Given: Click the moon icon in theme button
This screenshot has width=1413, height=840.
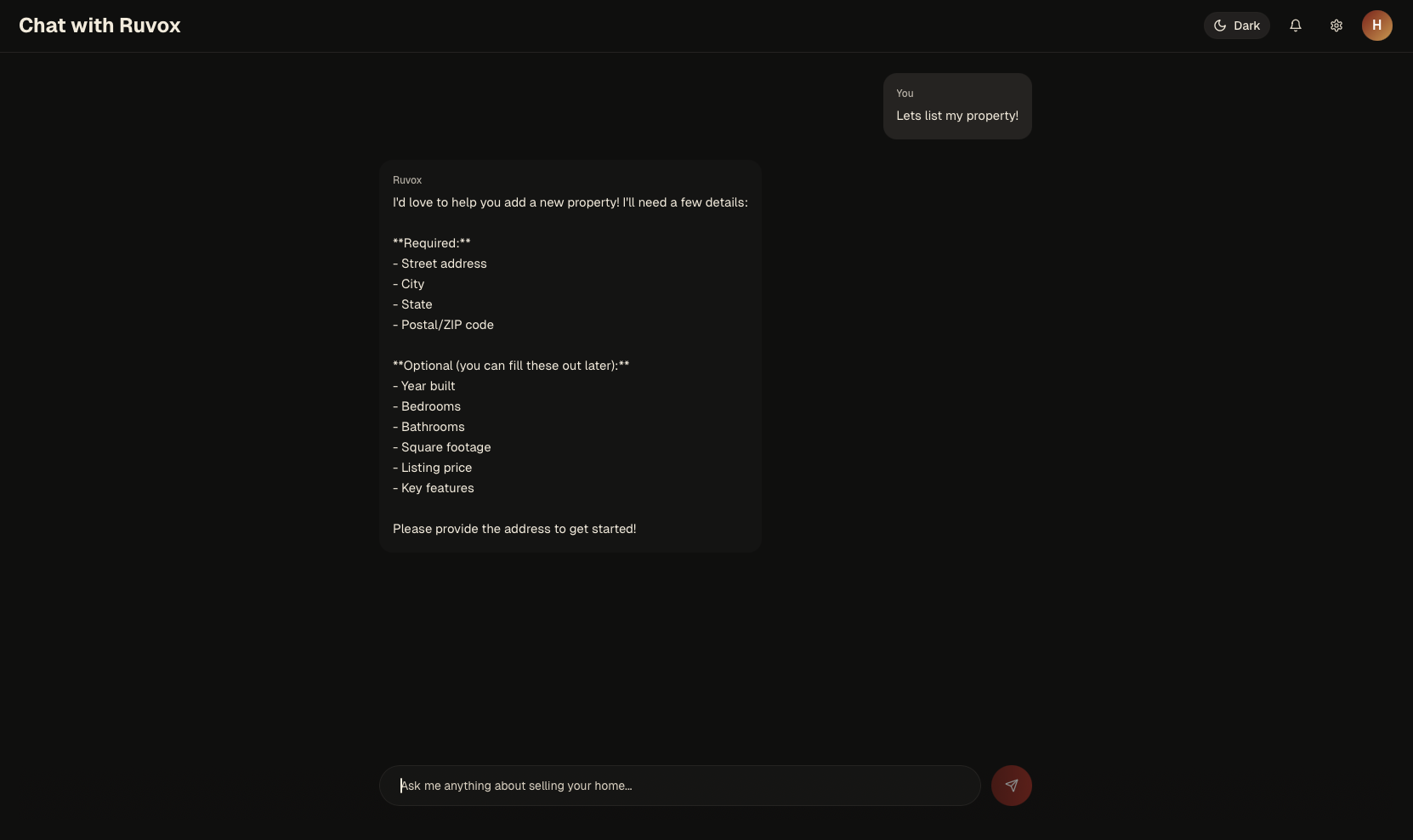Looking at the screenshot, I should click(x=1220, y=26).
